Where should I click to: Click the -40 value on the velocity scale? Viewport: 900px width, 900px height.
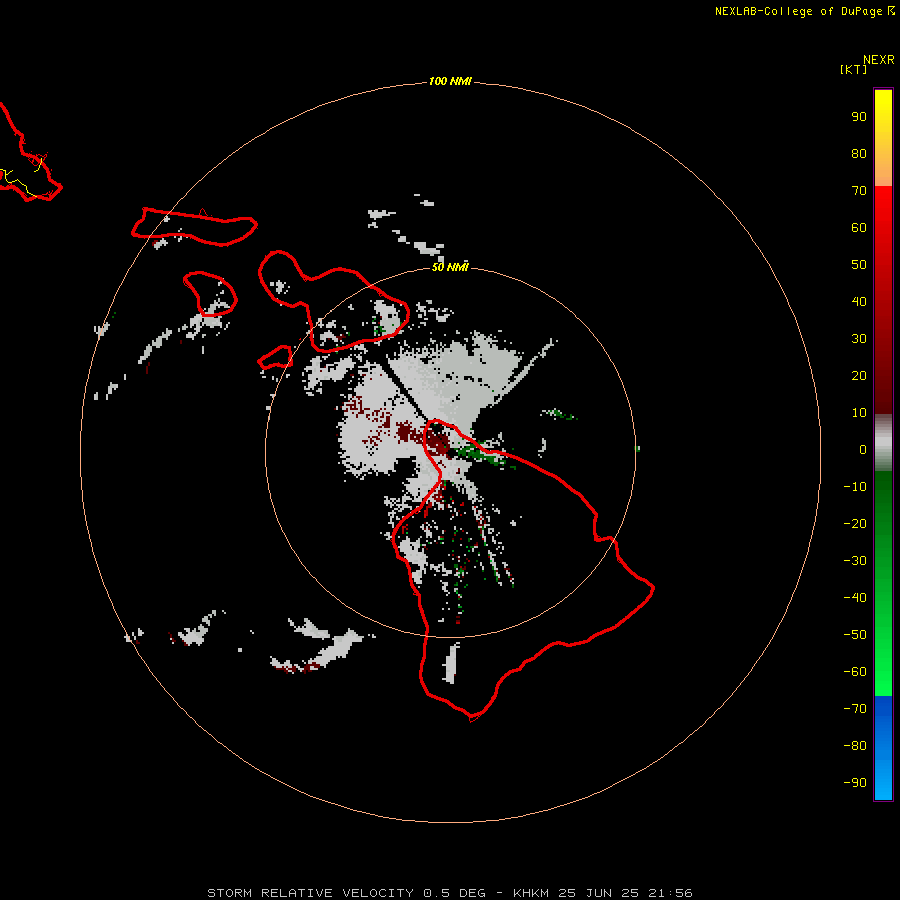855,598
